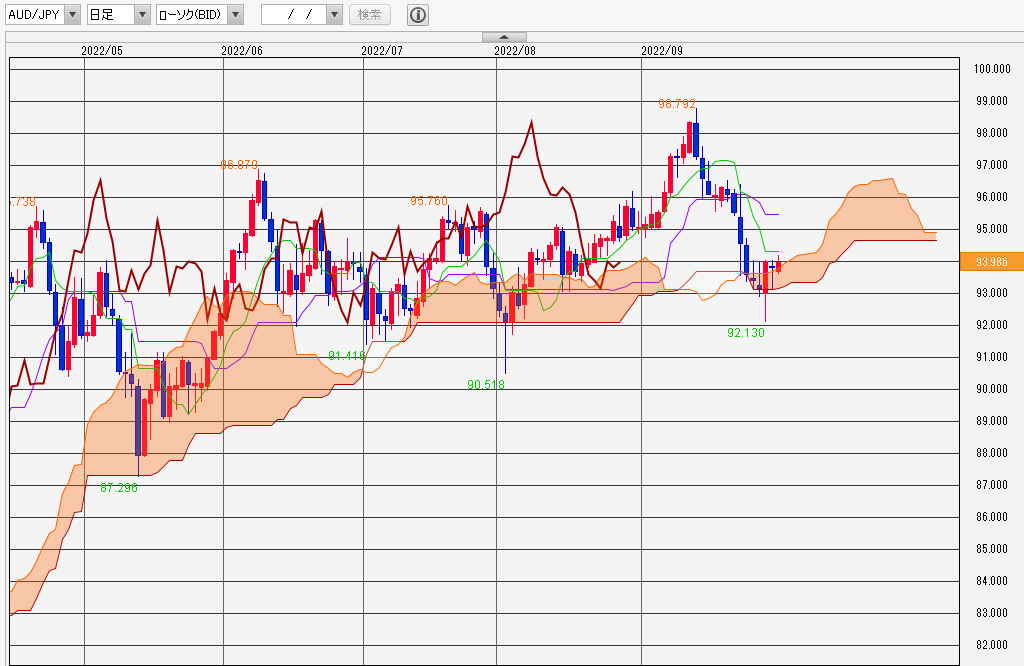Image resolution: width=1024 pixels, height=666 pixels.
Task: Click the 92.000 price axis label
Action: (x=992, y=325)
